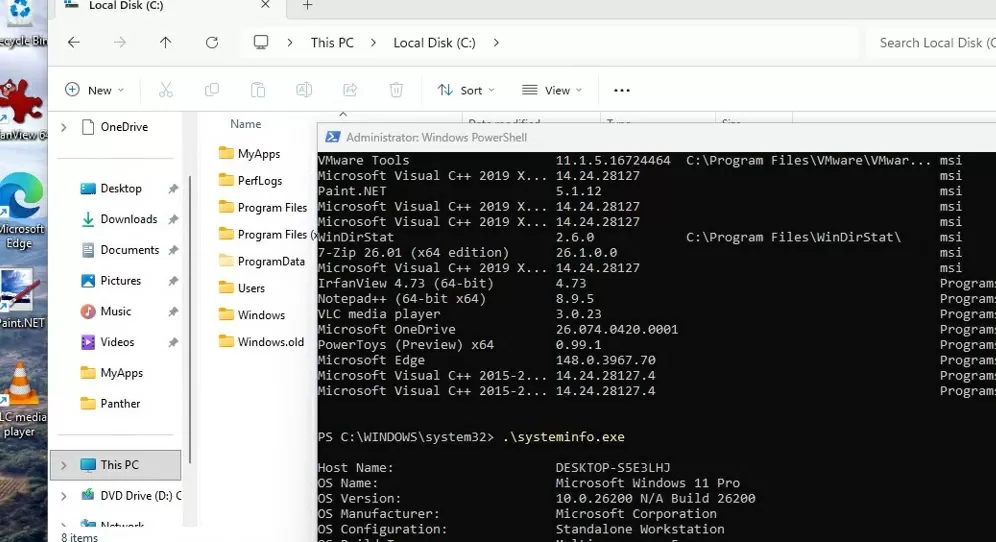The width and height of the screenshot is (996, 542).
Task: Click the Delete trash icon
Action: [x=396, y=90]
